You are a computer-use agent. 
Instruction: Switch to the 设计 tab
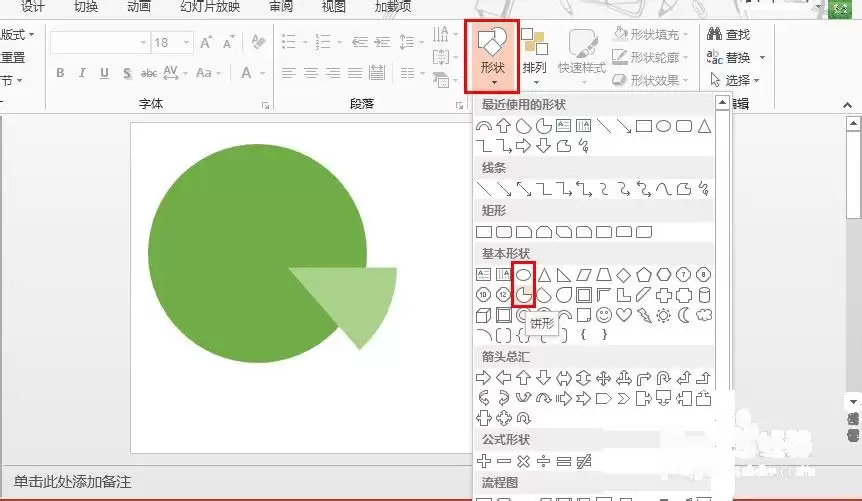coord(33,7)
